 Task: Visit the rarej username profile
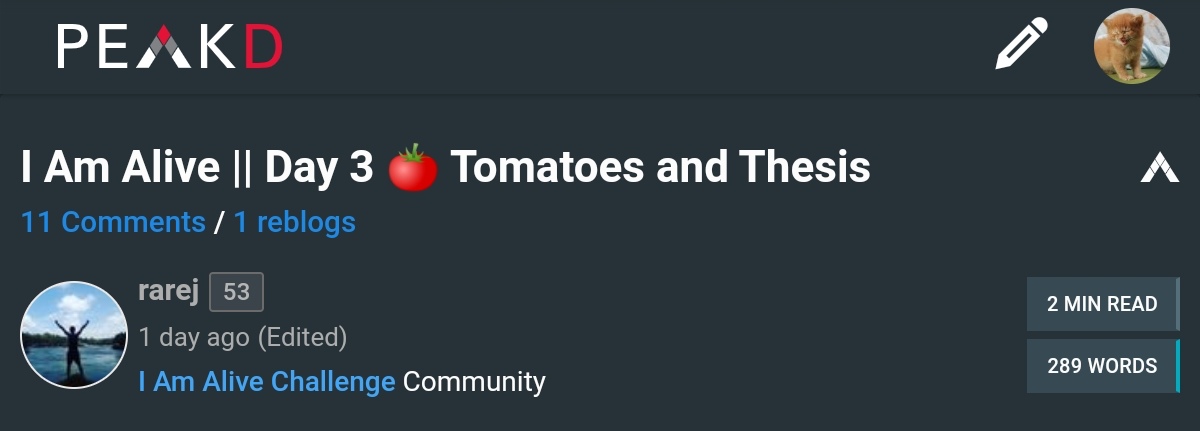tap(169, 291)
